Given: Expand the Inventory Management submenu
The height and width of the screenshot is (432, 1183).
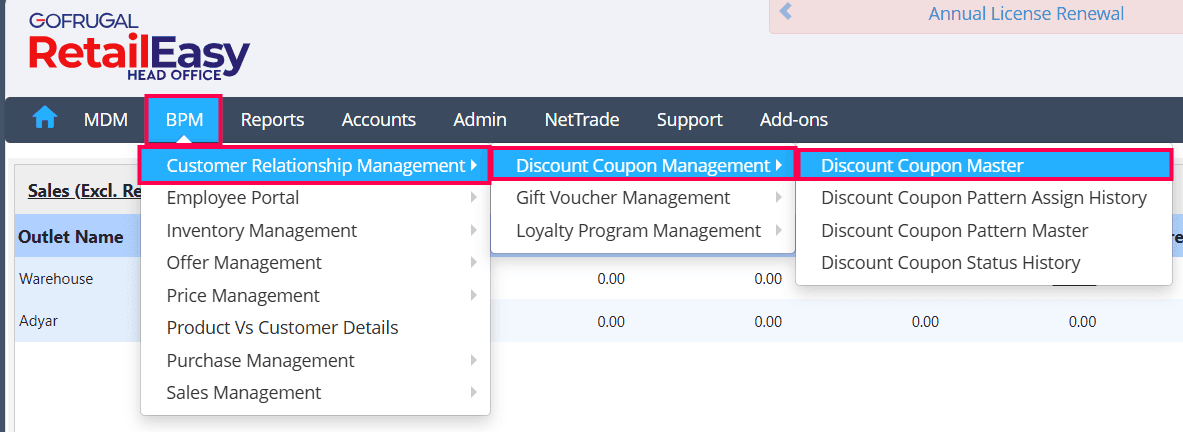Looking at the screenshot, I should click(315, 230).
